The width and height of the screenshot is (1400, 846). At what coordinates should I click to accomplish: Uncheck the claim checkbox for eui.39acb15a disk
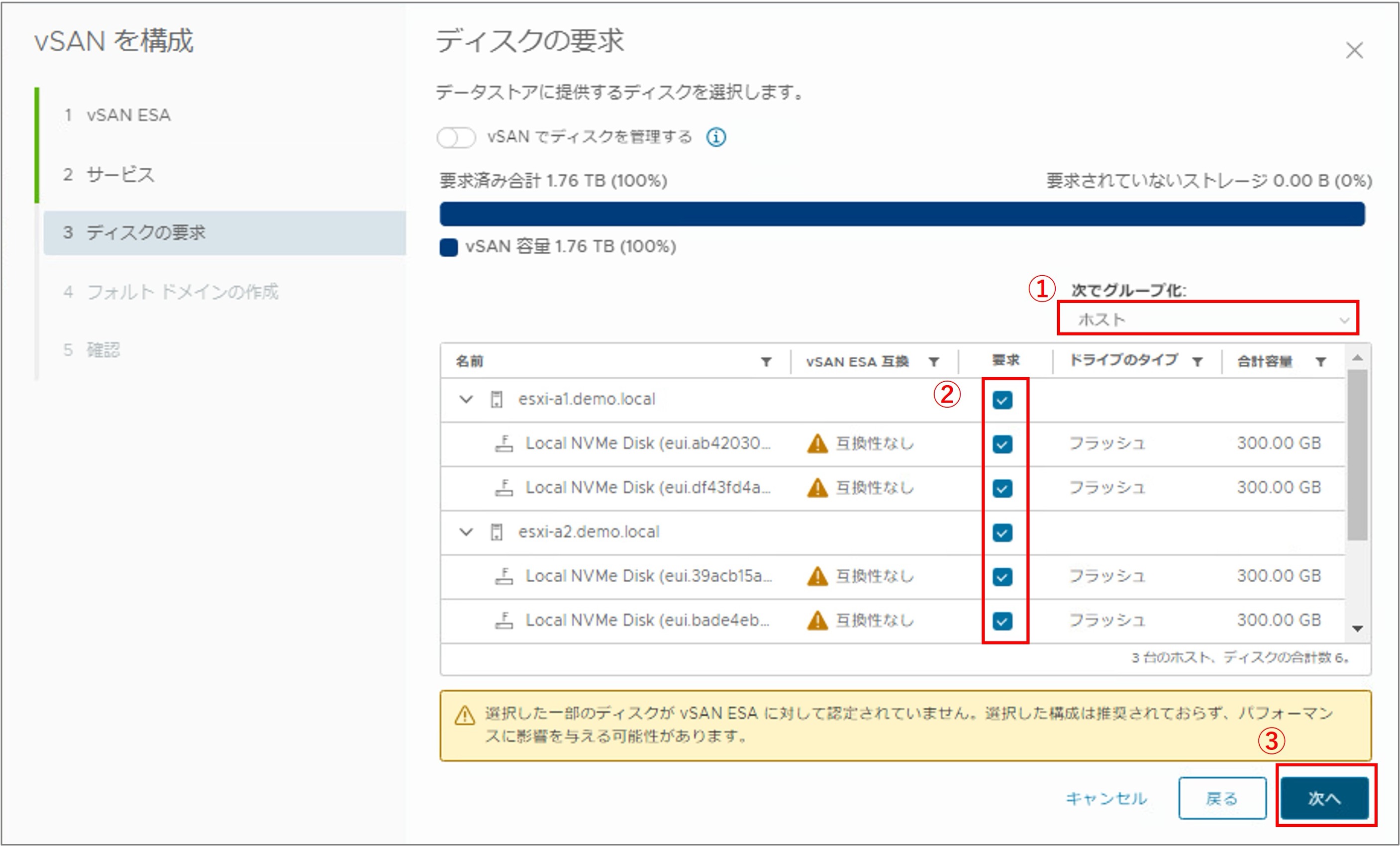(x=1002, y=577)
